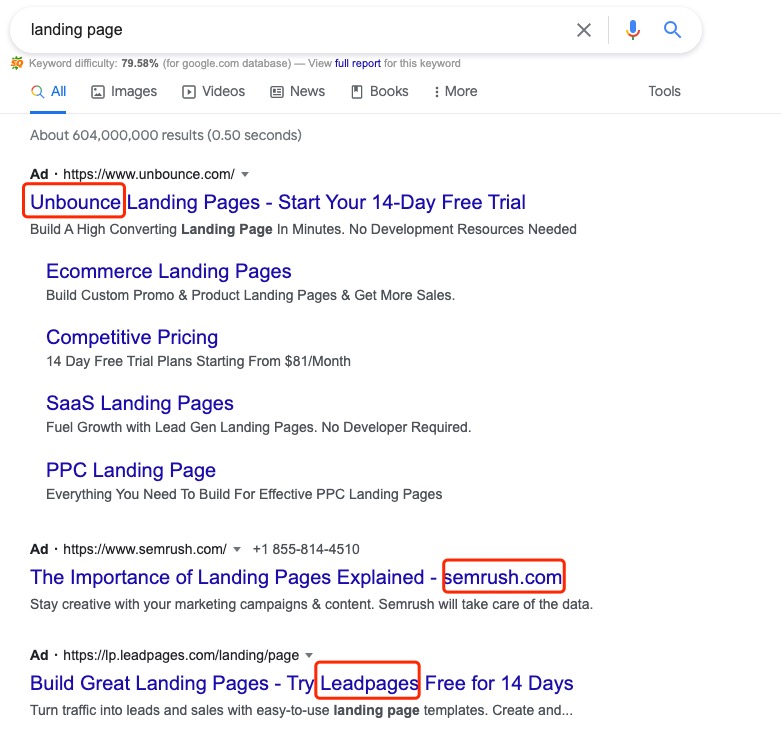782x746 pixels.
Task: Select the All results tab
Action: point(48,92)
